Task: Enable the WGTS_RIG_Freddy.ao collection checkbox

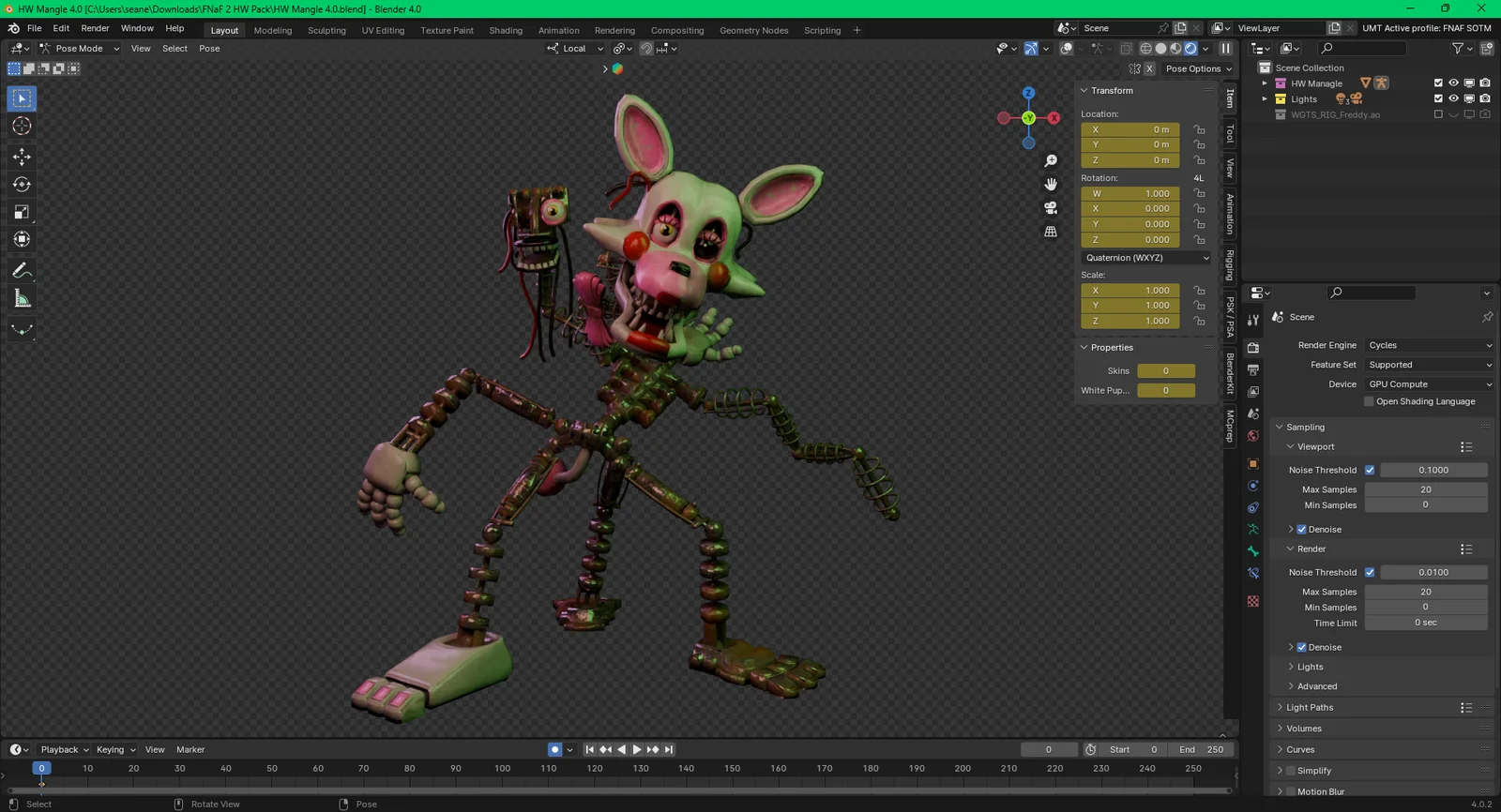Action: coord(1438,114)
